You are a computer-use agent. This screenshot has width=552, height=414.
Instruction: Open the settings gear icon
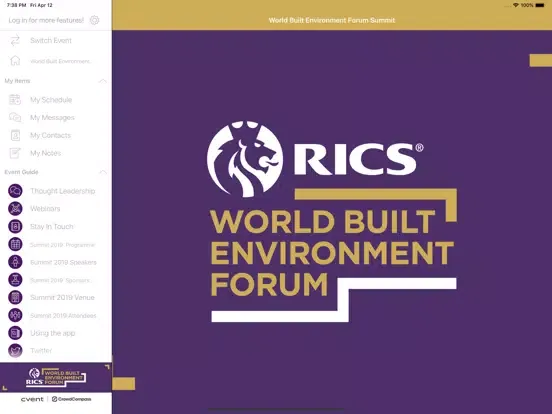94,20
